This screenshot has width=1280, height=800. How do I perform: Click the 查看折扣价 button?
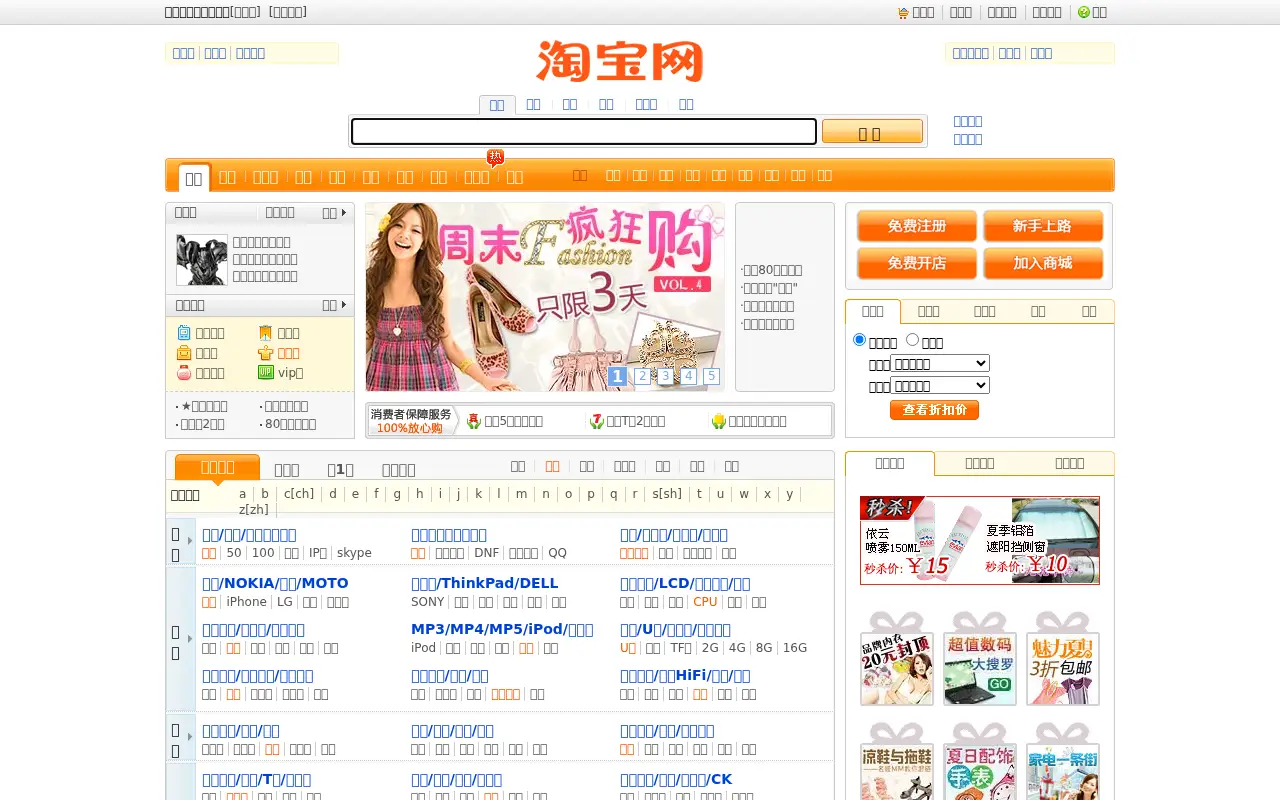934,410
